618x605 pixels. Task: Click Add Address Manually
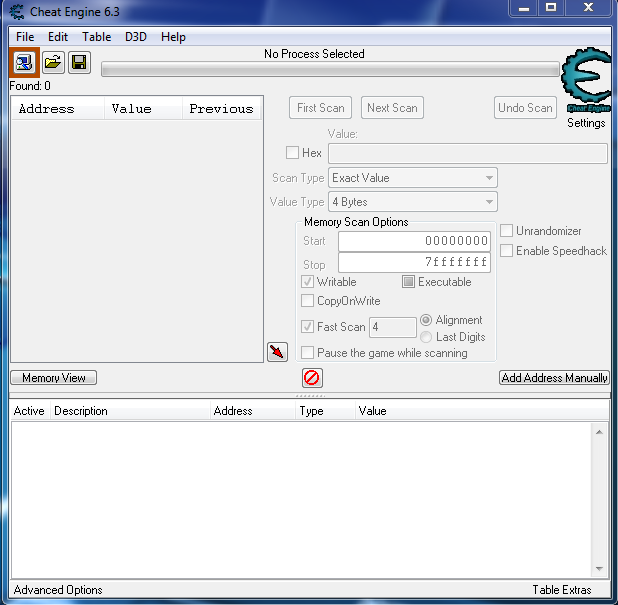[554, 378]
